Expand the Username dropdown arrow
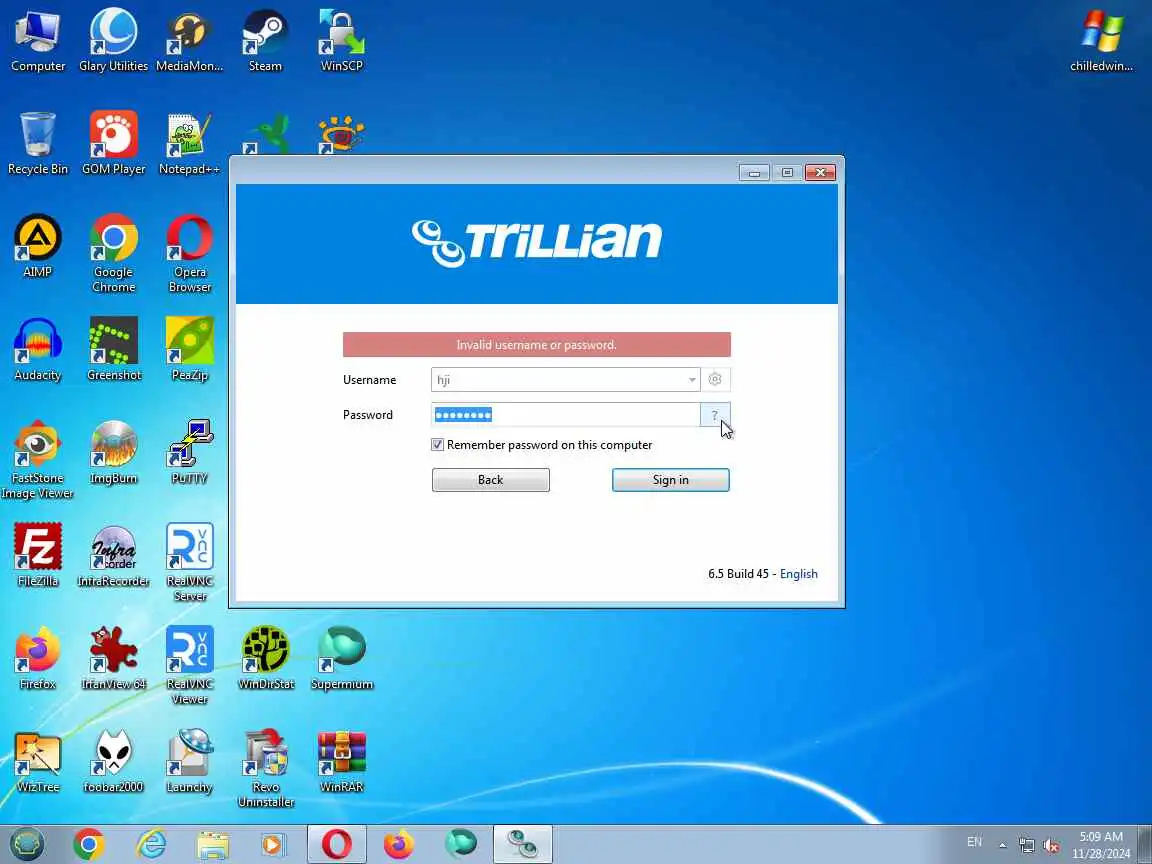The width and height of the screenshot is (1152, 864). (691, 380)
